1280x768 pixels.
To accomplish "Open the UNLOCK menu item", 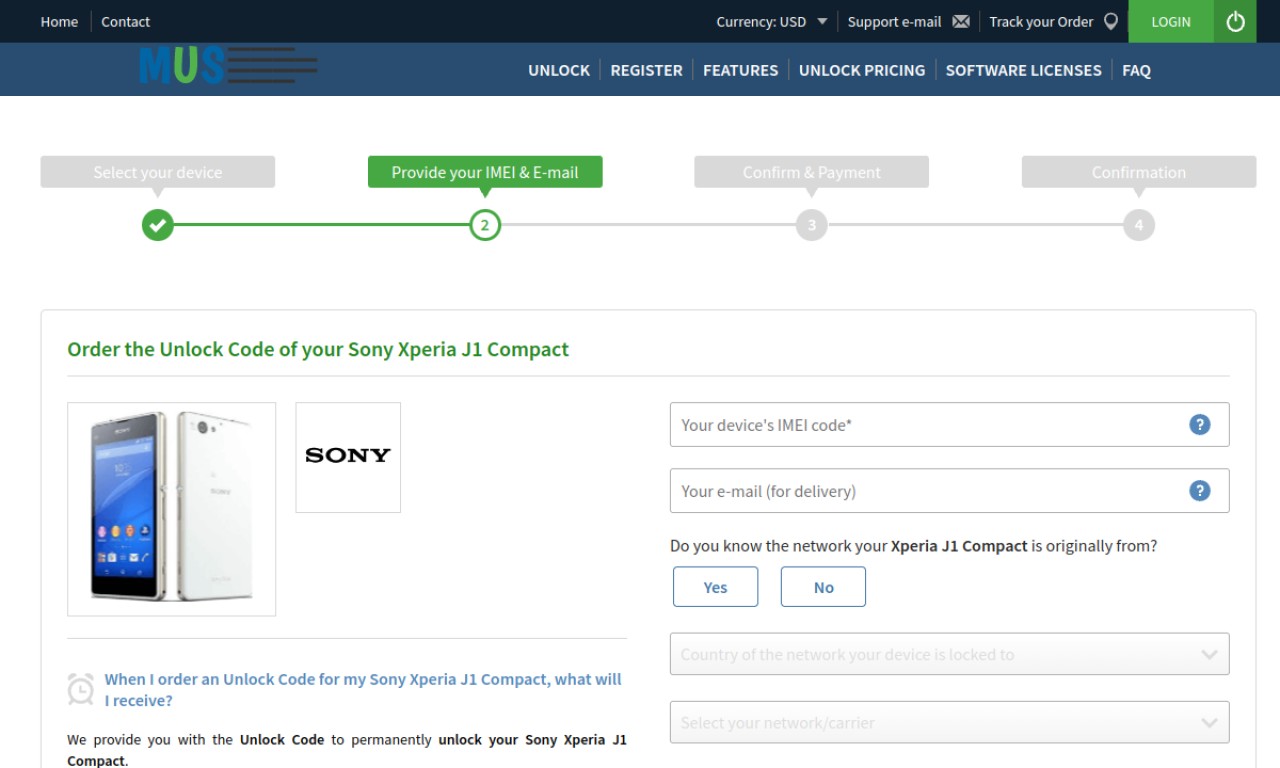I will (x=559, y=70).
